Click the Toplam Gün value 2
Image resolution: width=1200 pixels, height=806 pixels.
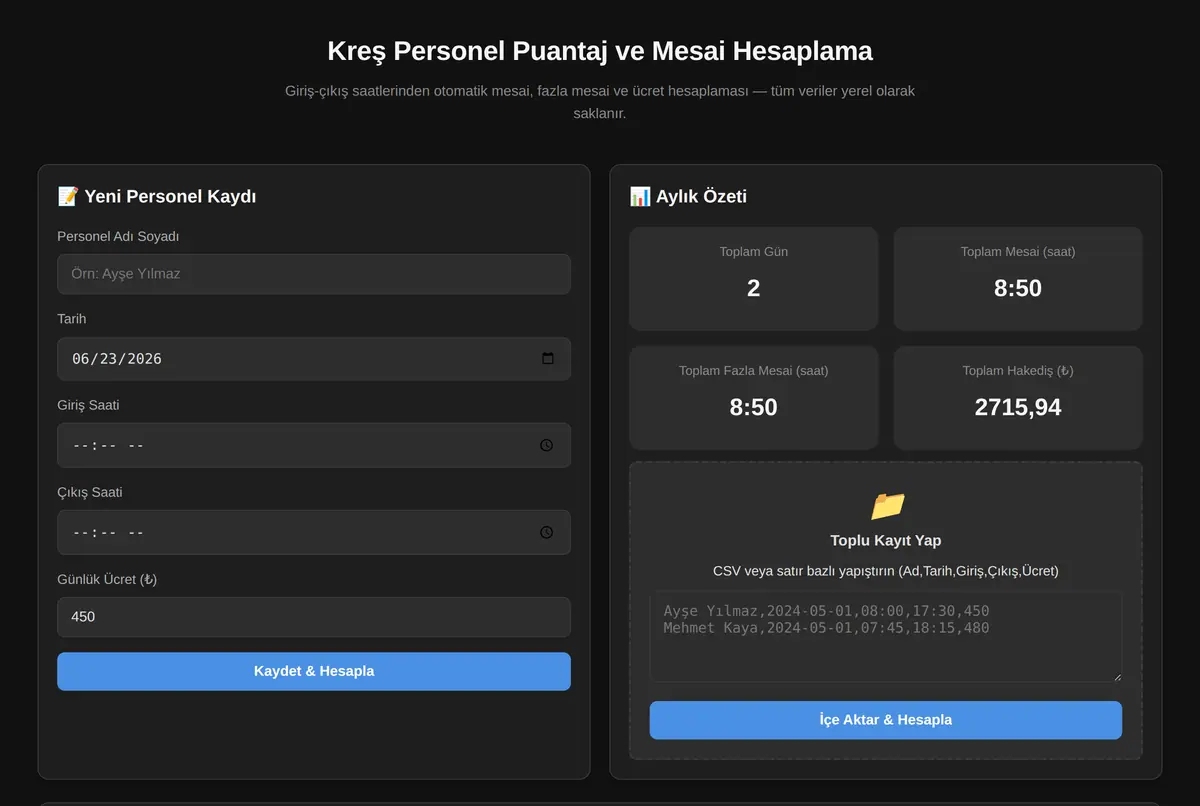(x=754, y=288)
